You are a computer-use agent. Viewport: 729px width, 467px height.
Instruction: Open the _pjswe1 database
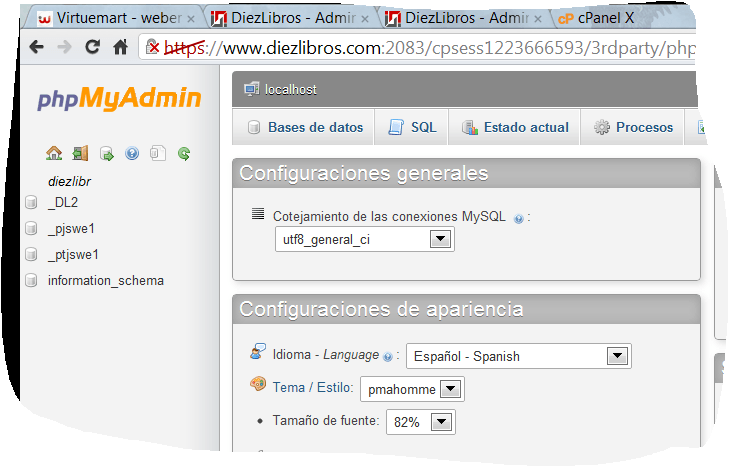coord(71,228)
